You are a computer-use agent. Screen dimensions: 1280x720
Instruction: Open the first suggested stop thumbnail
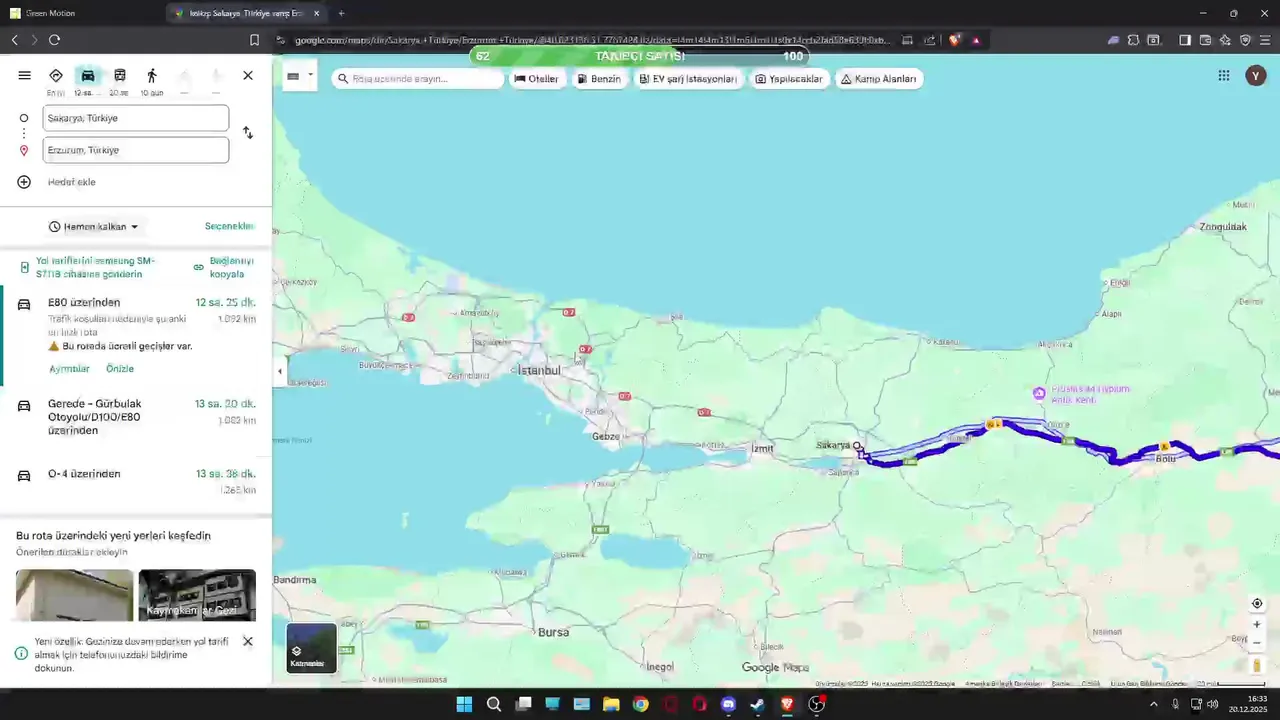coord(74,595)
